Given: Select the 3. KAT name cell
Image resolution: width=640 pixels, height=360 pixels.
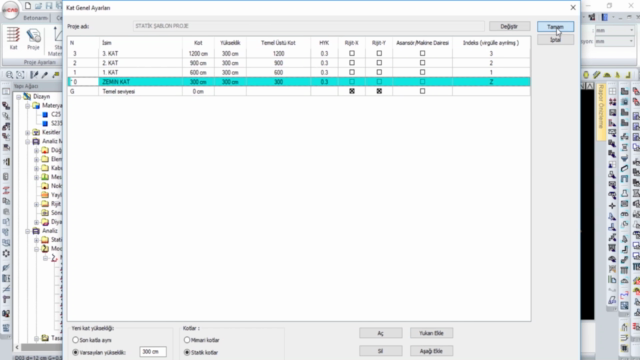Looking at the screenshot, I should (140, 53).
